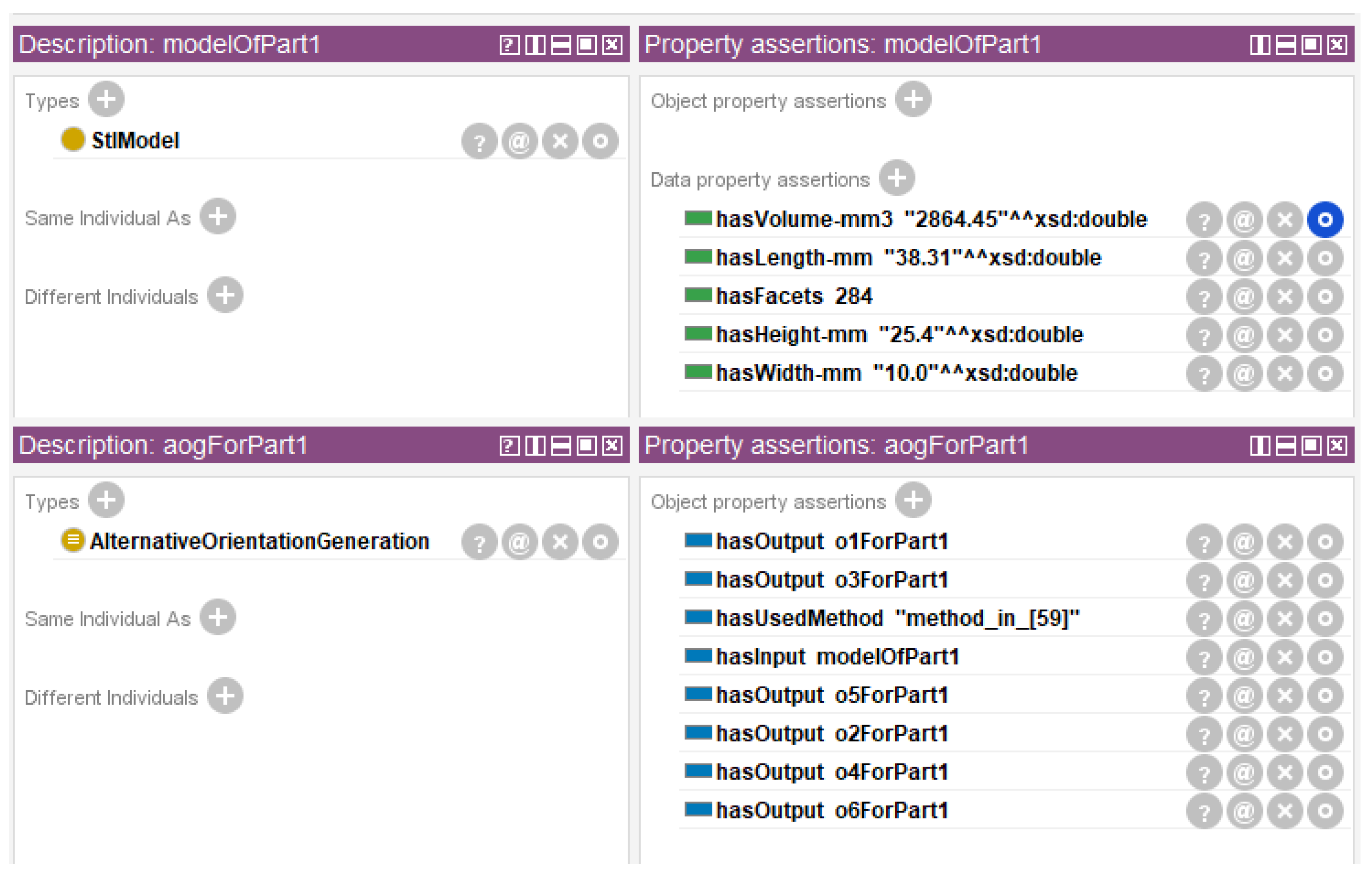Click the green swatch beside hasWidth-mm
The image size is (1372, 878).
698,372
